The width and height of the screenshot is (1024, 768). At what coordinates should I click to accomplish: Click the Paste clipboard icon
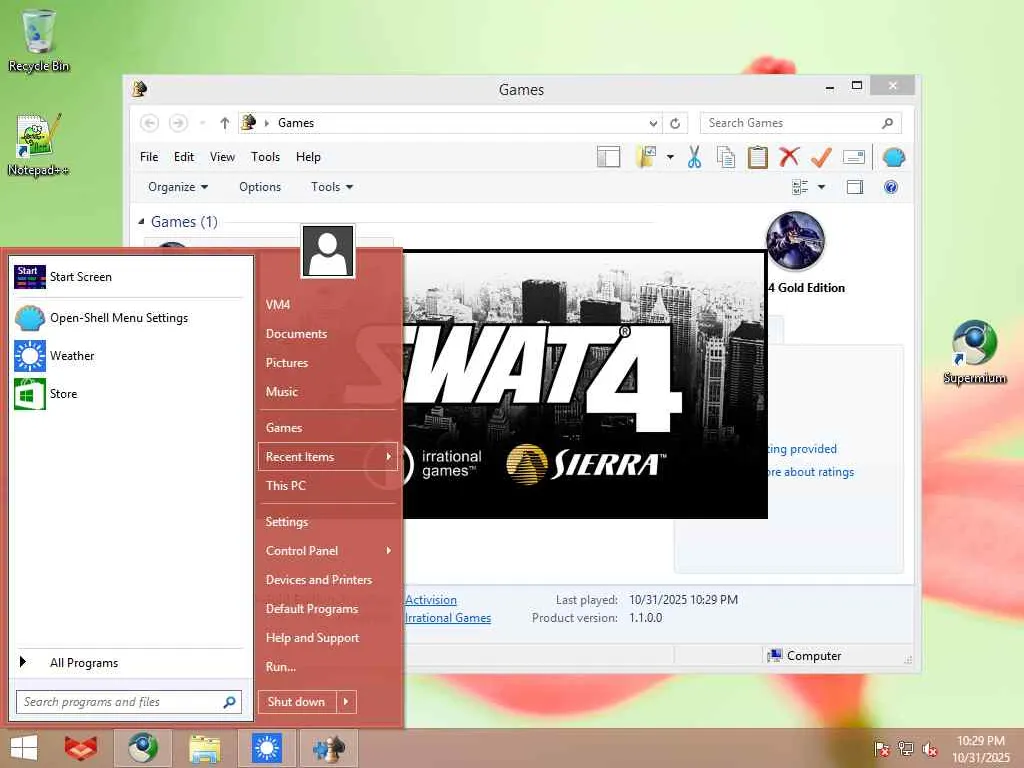pos(758,157)
